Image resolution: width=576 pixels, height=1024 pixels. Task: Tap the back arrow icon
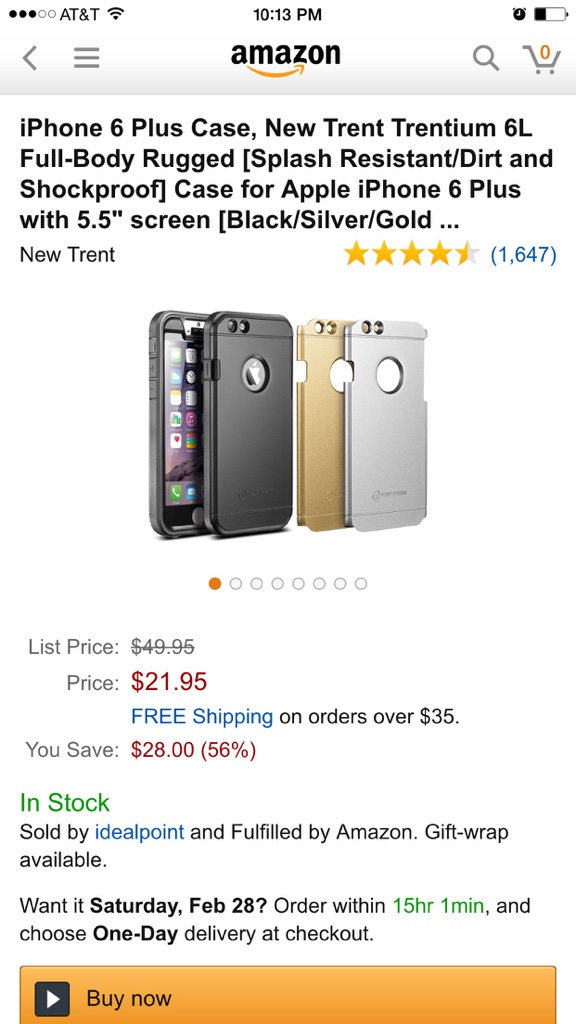click(x=29, y=58)
